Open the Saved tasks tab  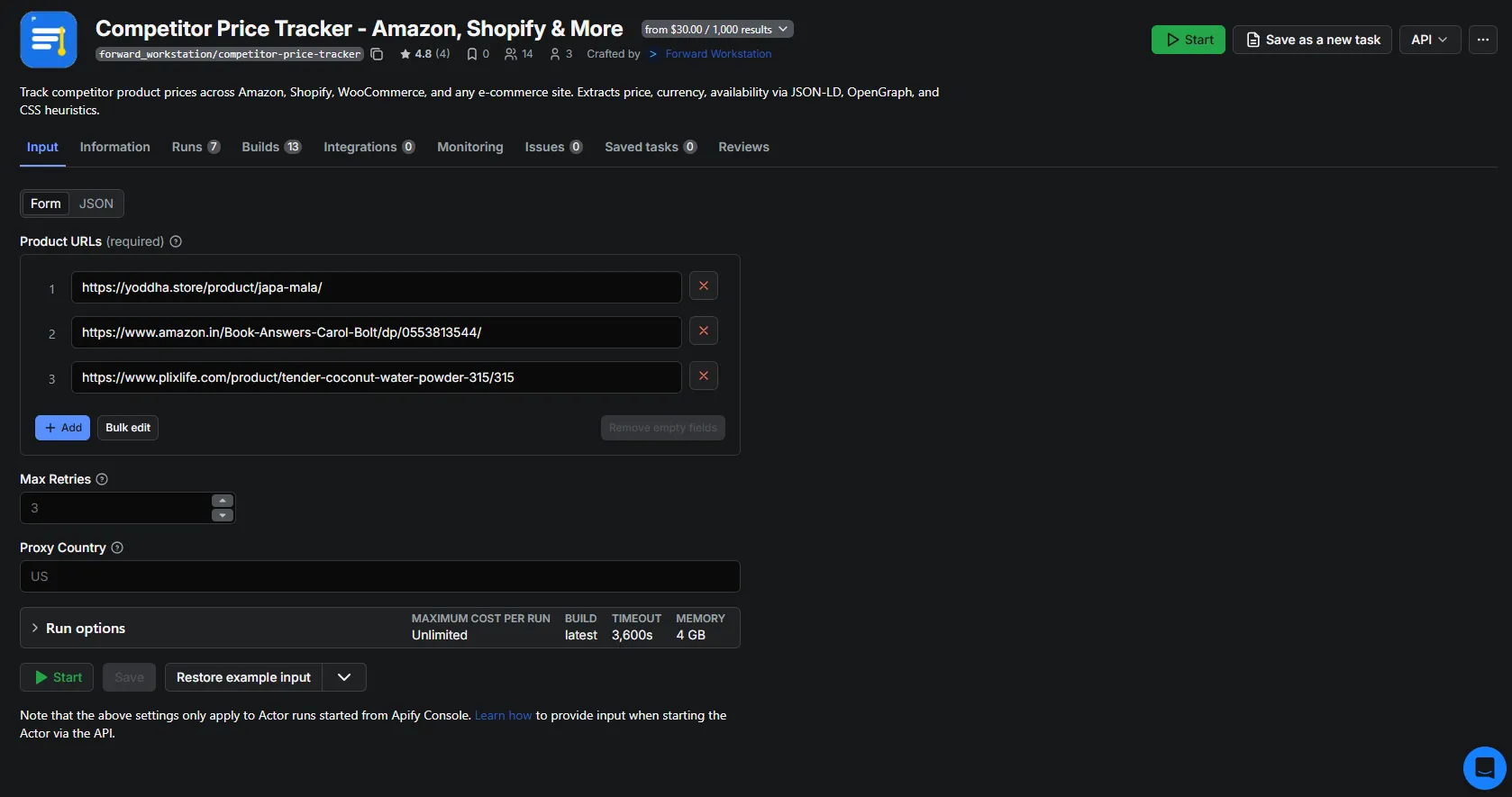651,147
